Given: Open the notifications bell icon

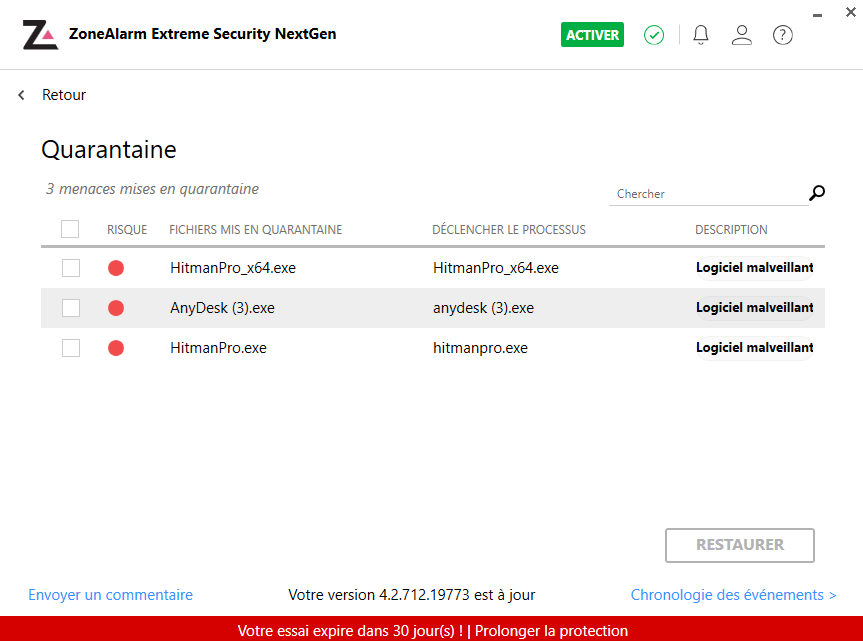Looking at the screenshot, I should coord(701,35).
